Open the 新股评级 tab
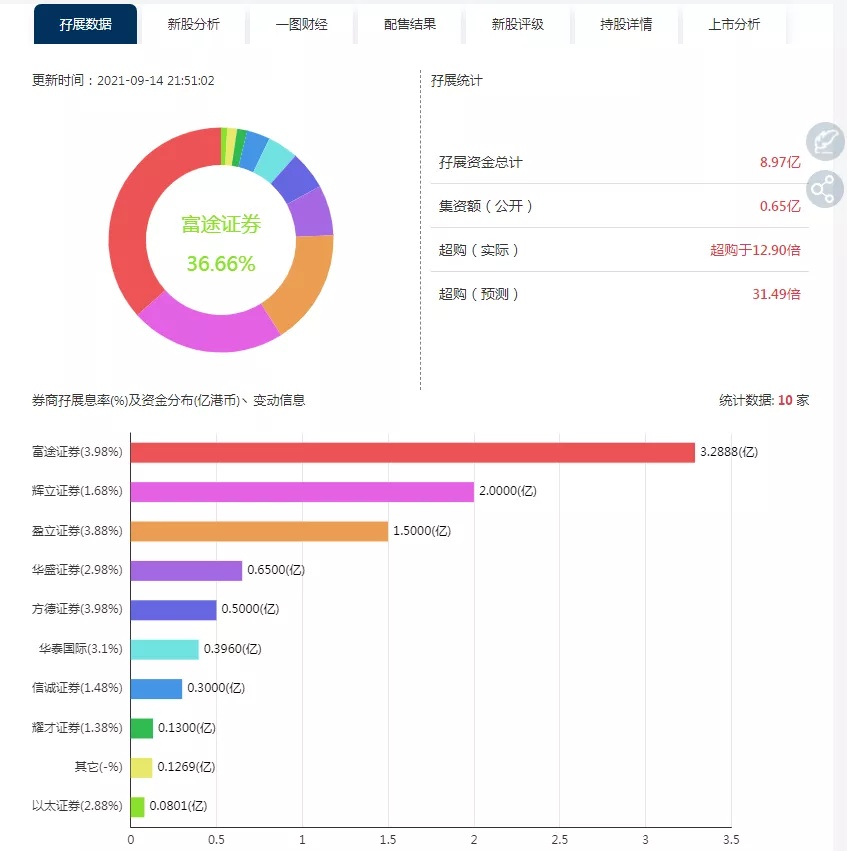The width and height of the screenshot is (847, 851). click(x=518, y=24)
